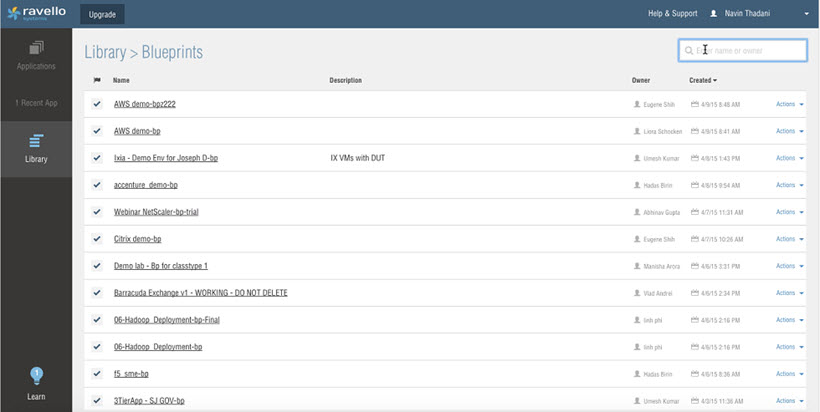Open the 3TierApp - SJ GOV-bp blueprint

149,400
